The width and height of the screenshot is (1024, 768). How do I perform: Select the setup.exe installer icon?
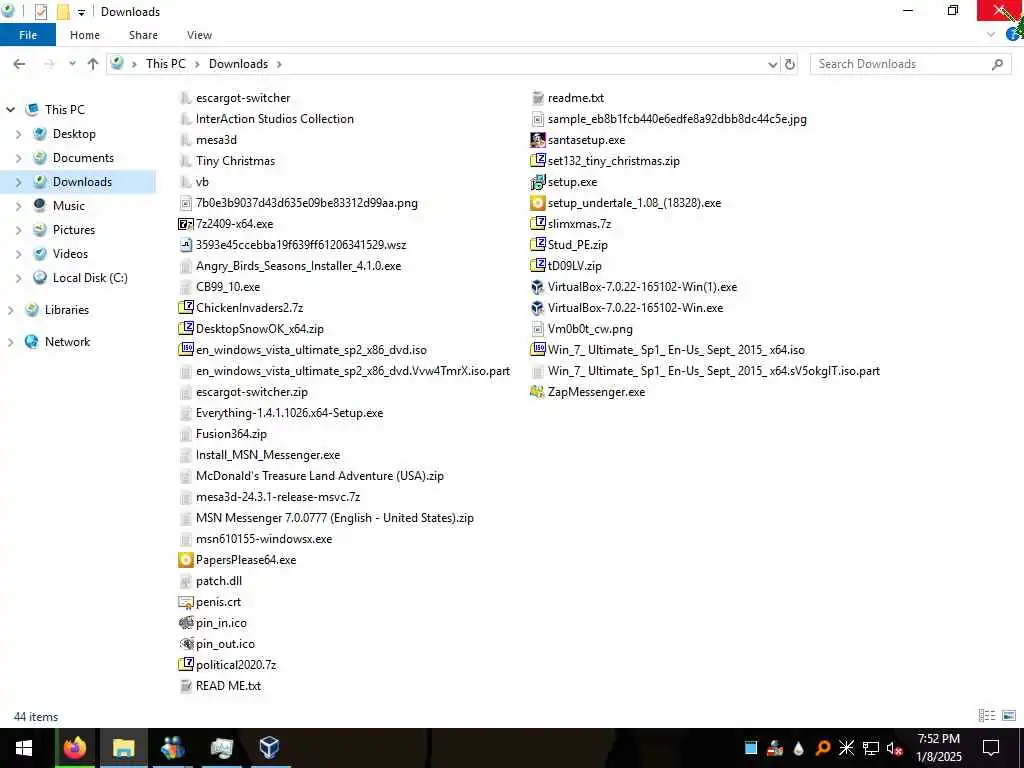point(537,182)
